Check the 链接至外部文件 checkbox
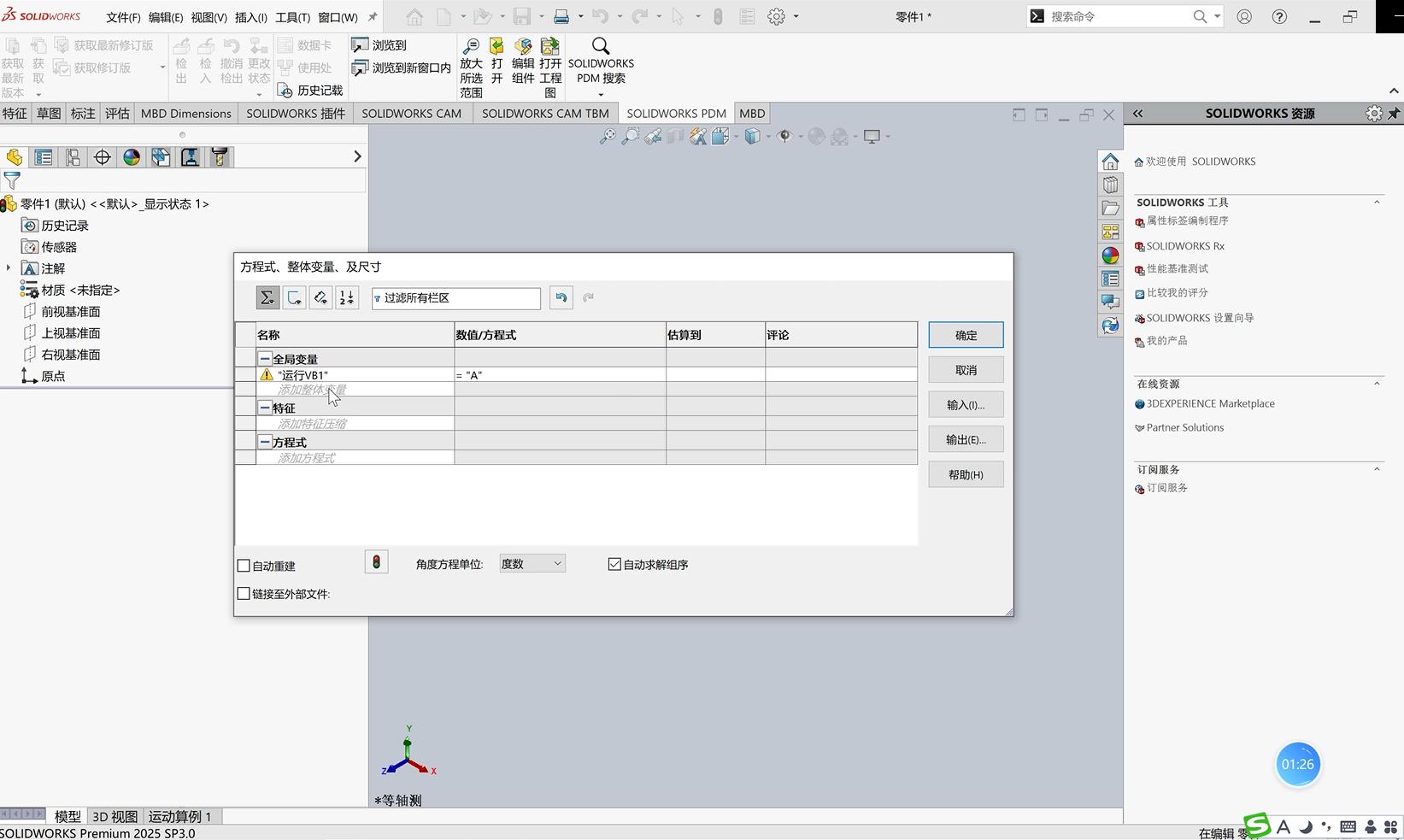 (244, 594)
